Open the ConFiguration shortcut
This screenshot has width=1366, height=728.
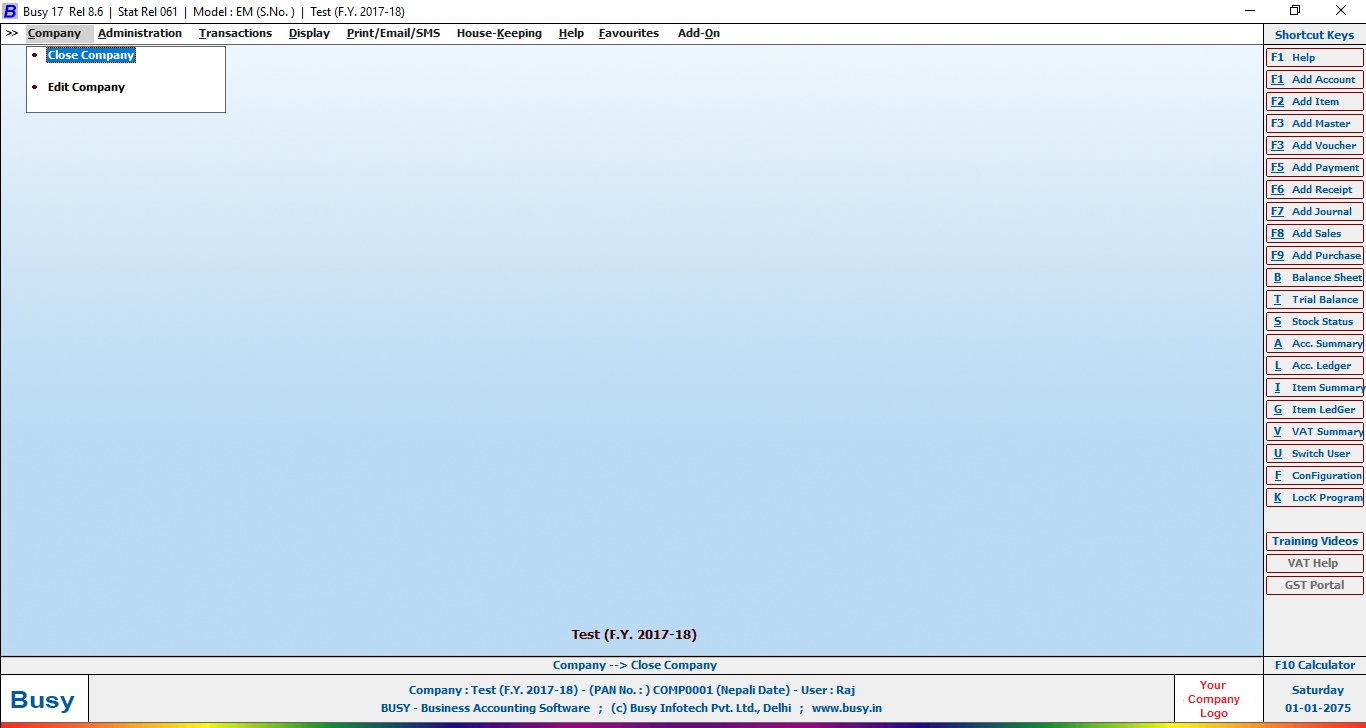(x=1314, y=475)
